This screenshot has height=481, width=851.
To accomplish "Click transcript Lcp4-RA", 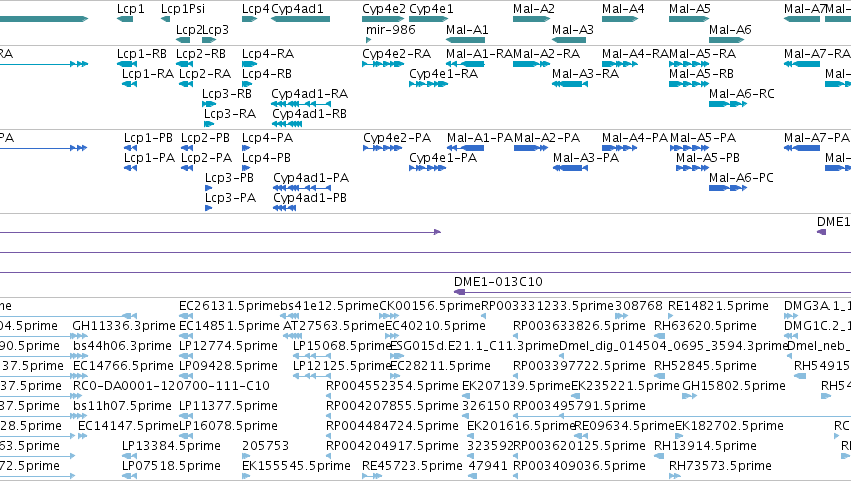I will point(249,64).
